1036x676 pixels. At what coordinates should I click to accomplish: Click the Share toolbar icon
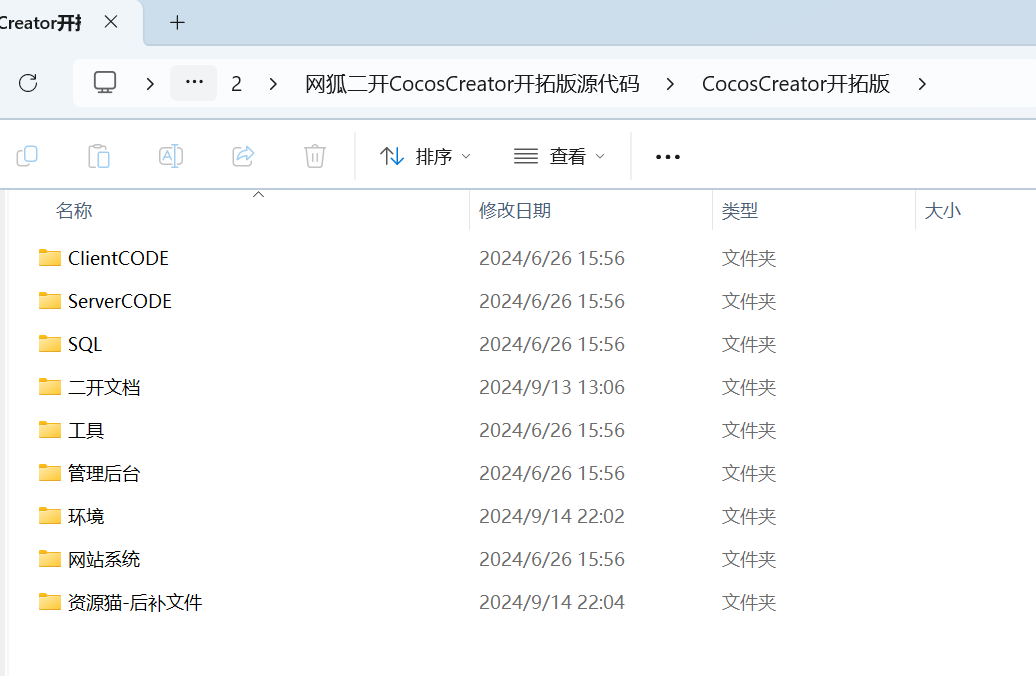[x=243, y=157]
